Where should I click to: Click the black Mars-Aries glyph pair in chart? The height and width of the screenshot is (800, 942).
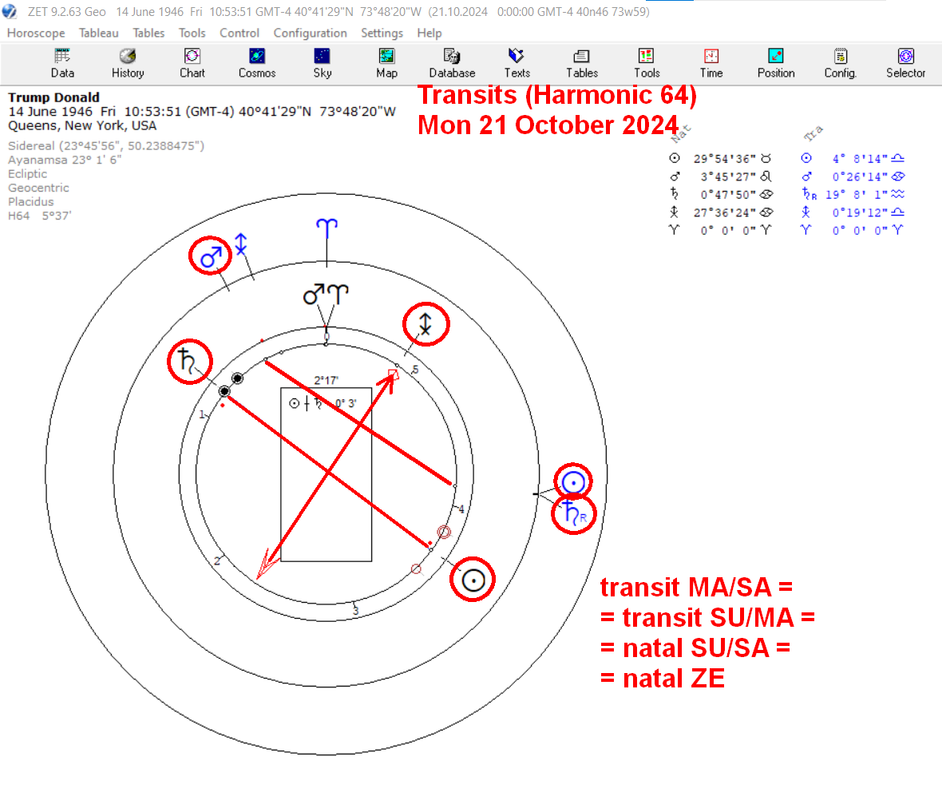pos(326,294)
